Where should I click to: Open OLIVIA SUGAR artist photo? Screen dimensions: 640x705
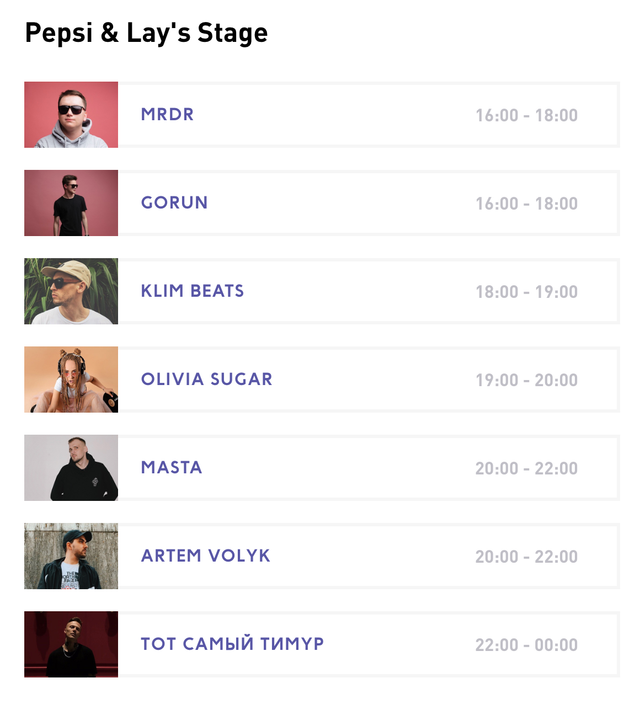[x=71, y=379]
